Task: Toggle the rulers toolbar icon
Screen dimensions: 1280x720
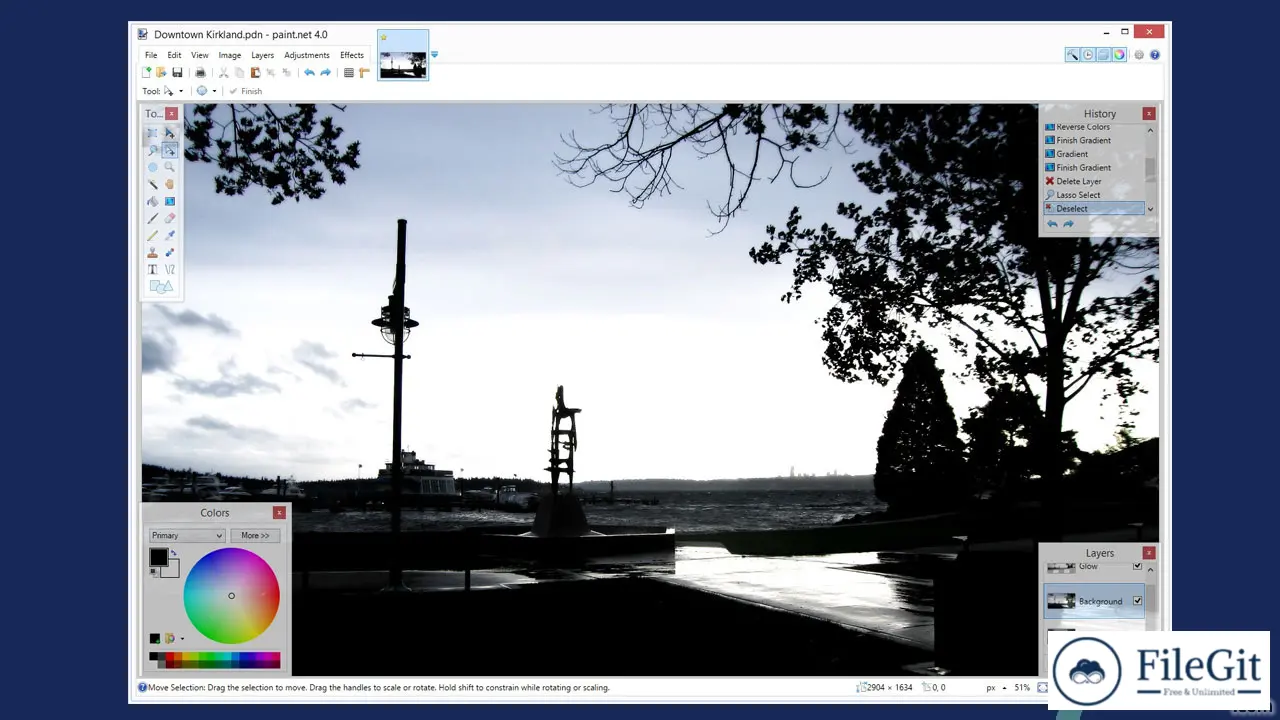Action: [364, 72]
